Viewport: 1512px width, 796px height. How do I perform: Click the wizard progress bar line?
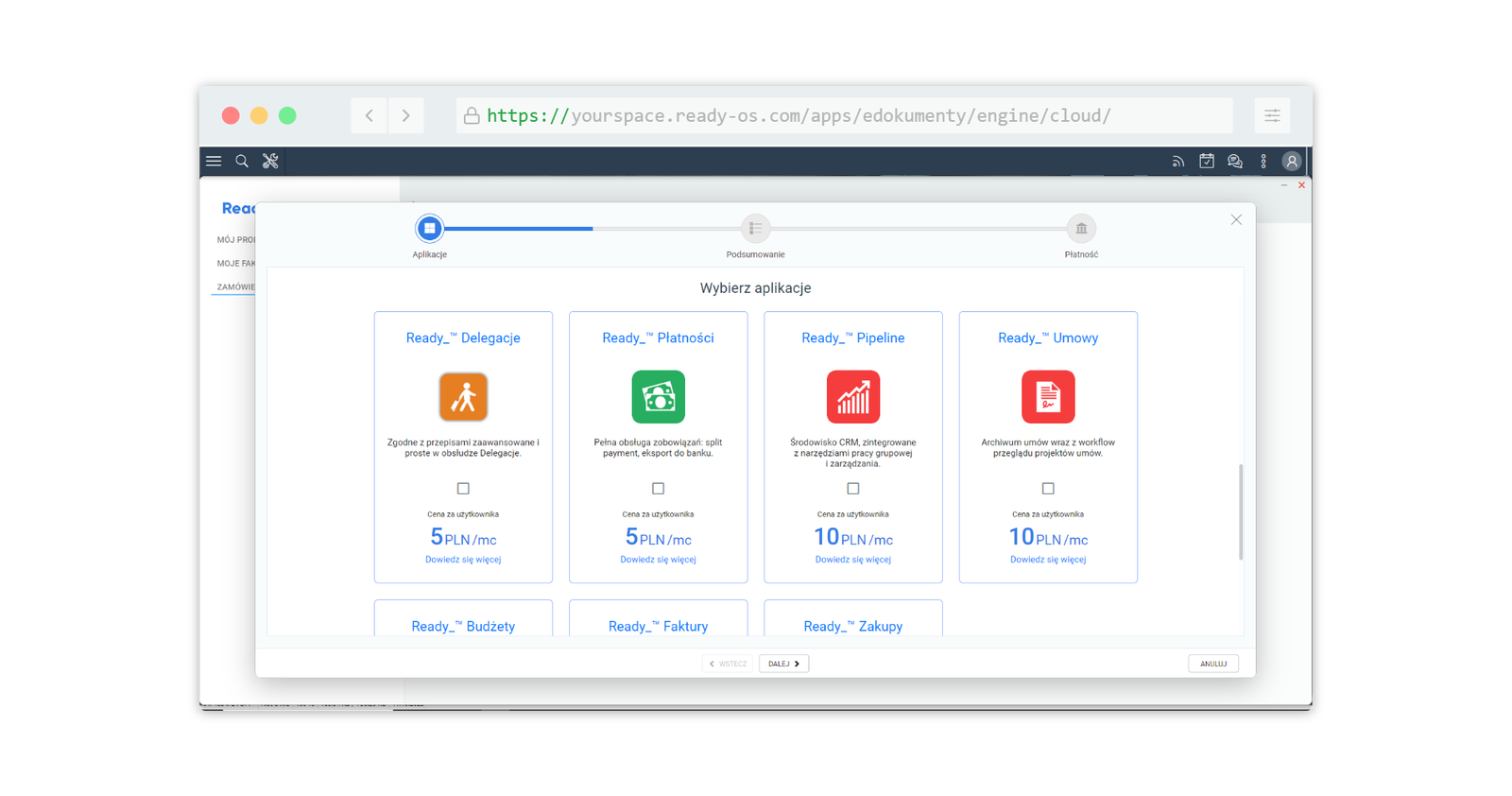755,228
